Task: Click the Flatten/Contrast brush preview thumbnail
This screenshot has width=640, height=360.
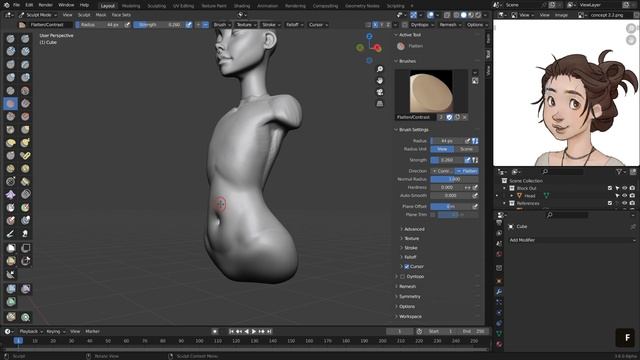Action: [431, 91]
